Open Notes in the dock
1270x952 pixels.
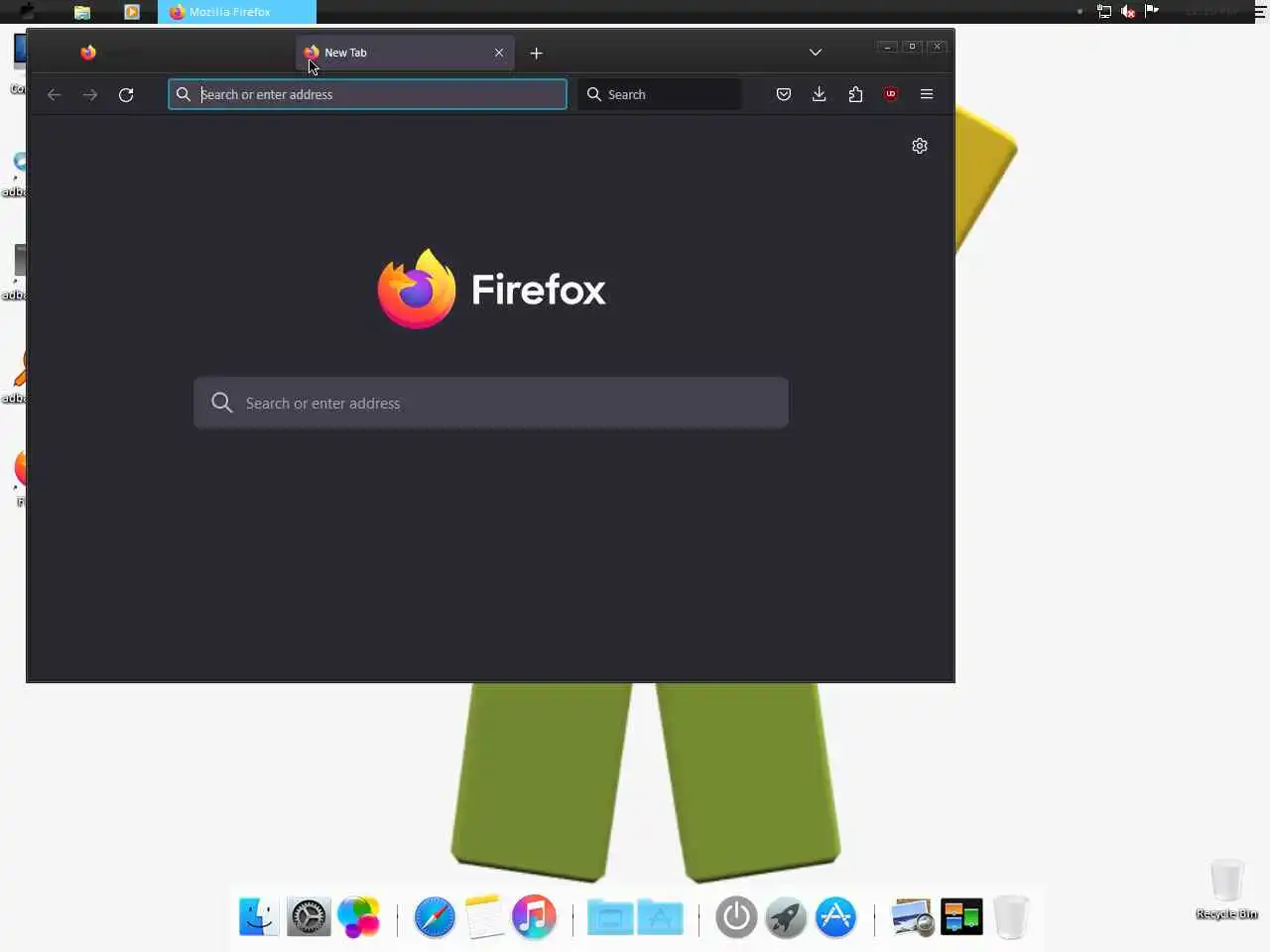484,916
